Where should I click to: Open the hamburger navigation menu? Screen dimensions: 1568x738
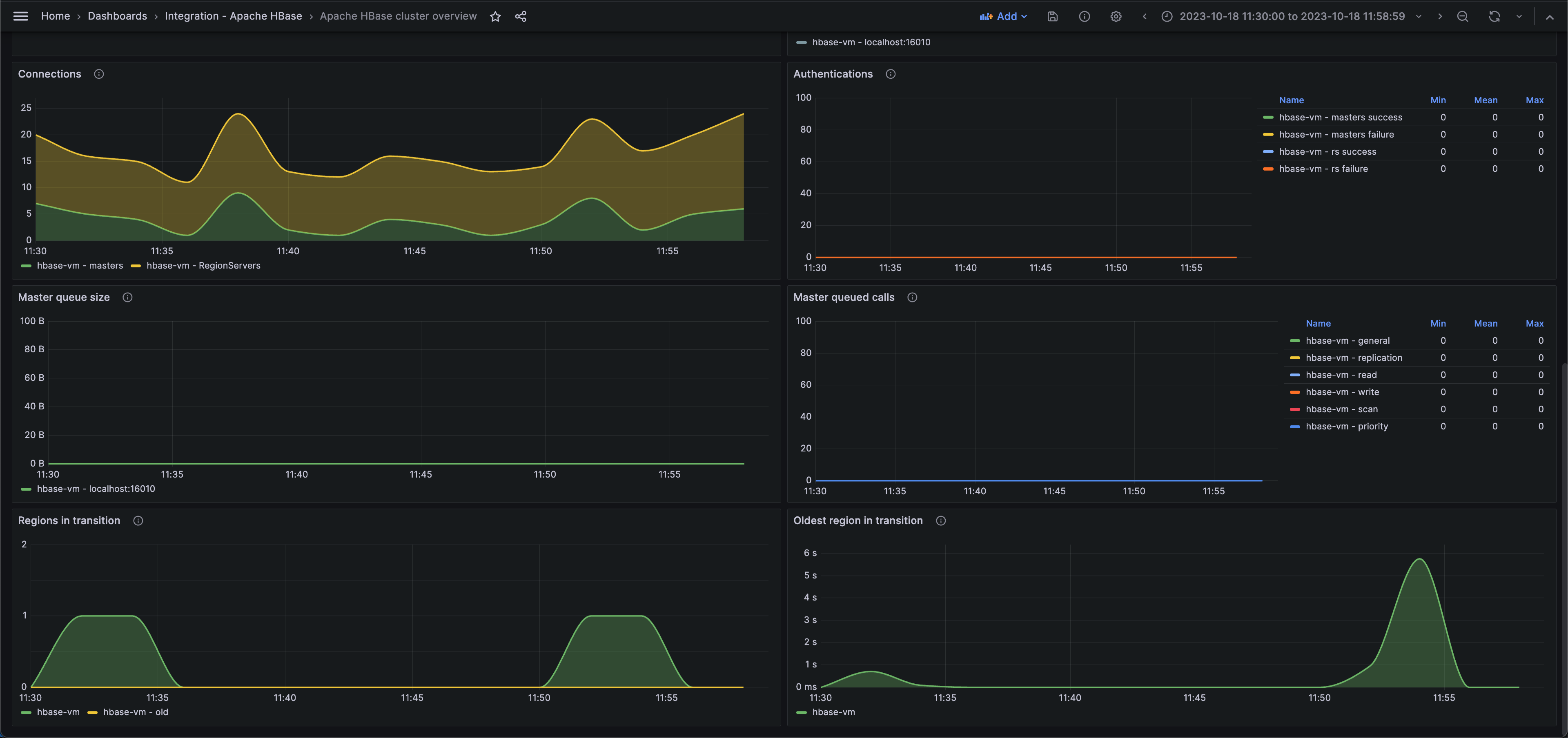21,16
